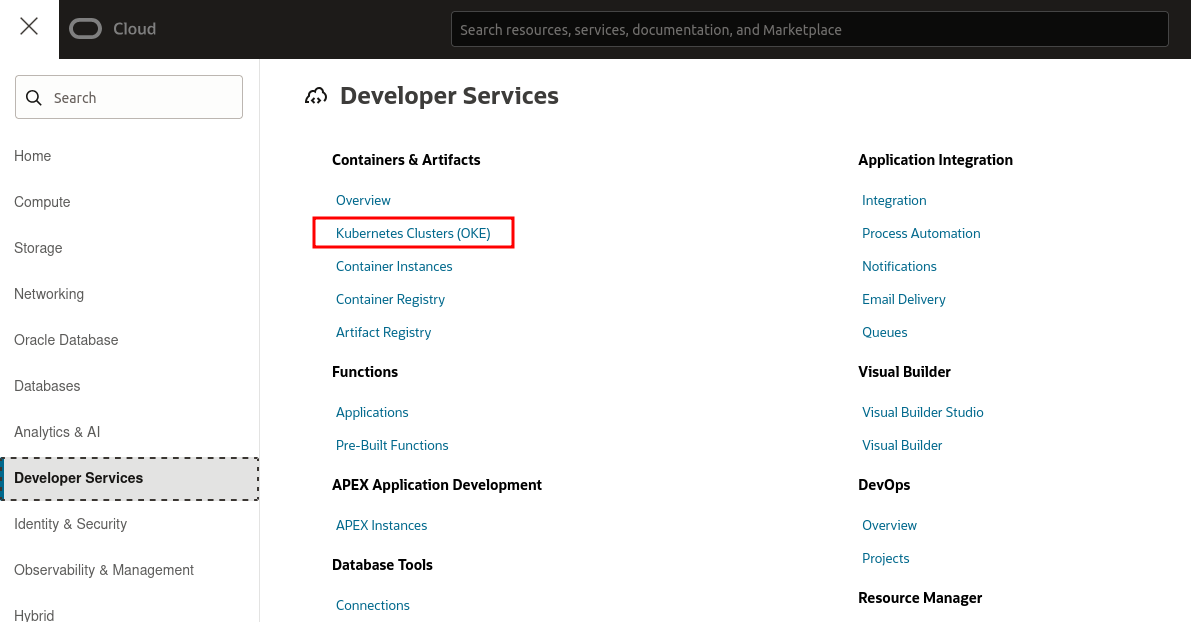
Task: Select Networking in the sidebar menu
Action: tap(49, 294)
